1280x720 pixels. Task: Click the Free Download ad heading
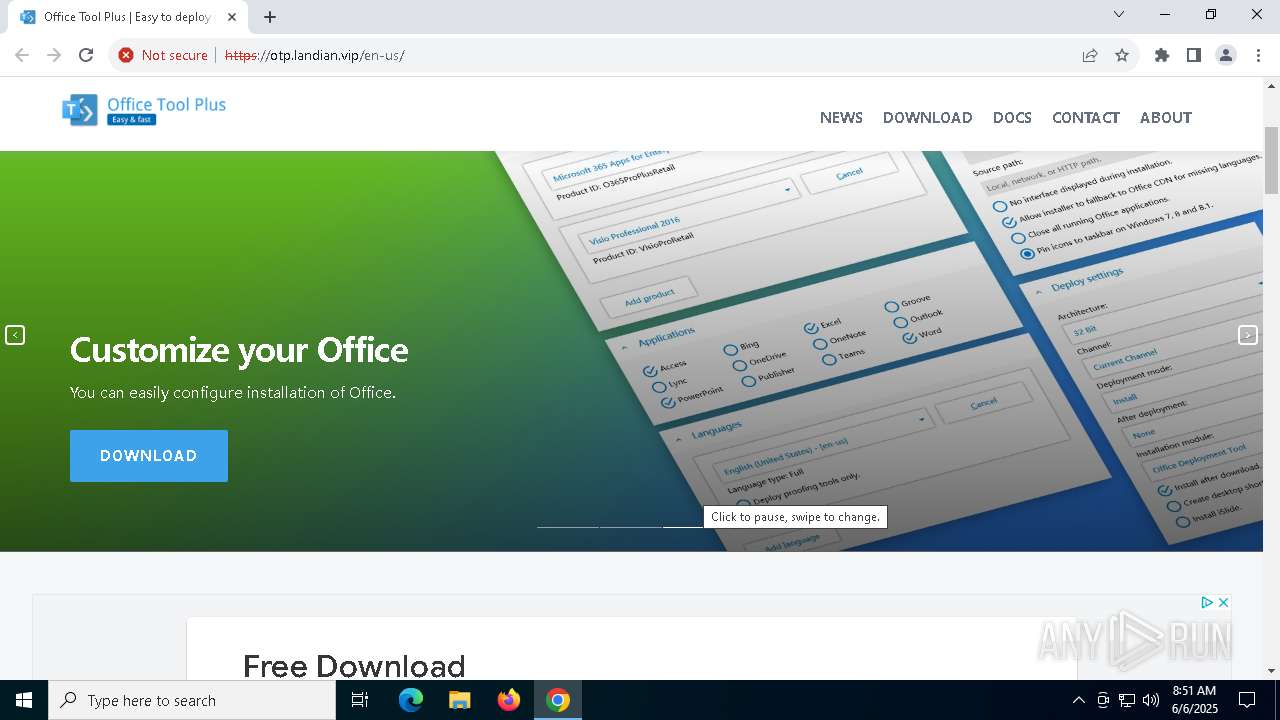(x=354, y=666)
